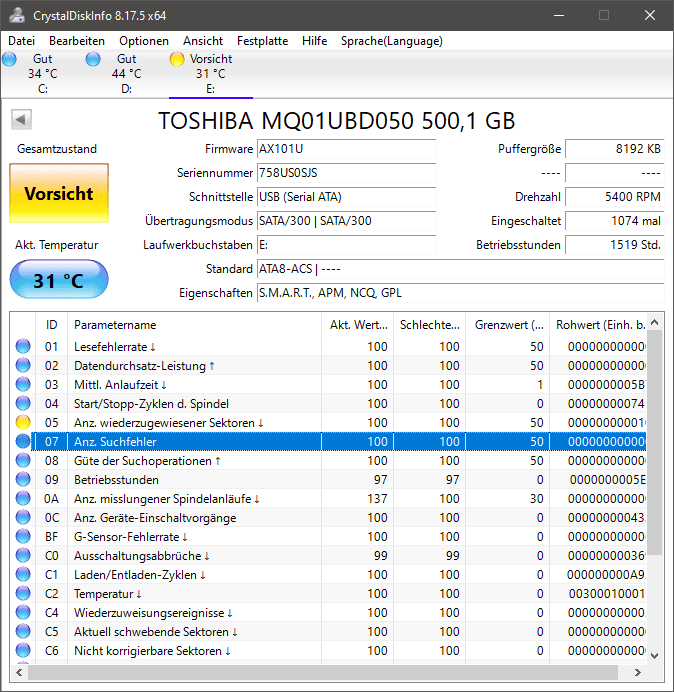This screenshot has width=674, height=692.
Task: Click the status orb for Güte der Suchoperationen
Action: 23,460
